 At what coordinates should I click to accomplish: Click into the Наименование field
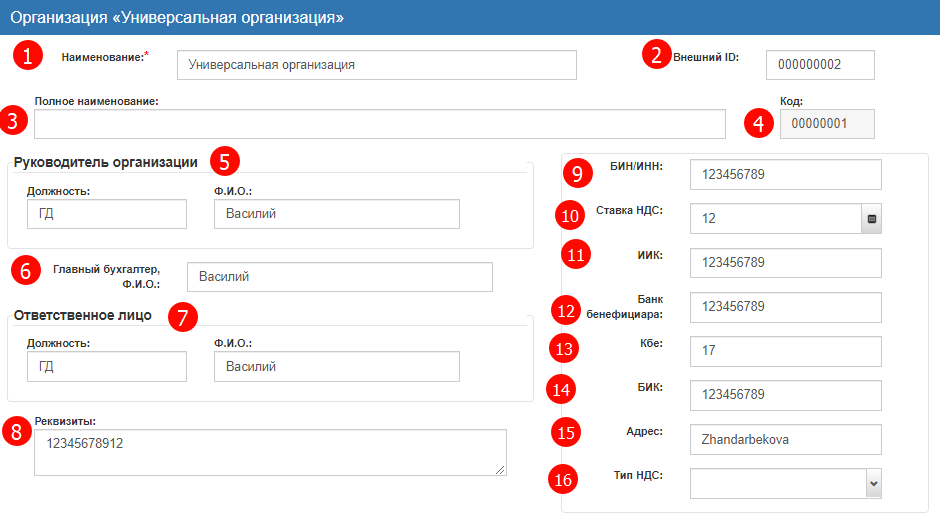[376, 65]
